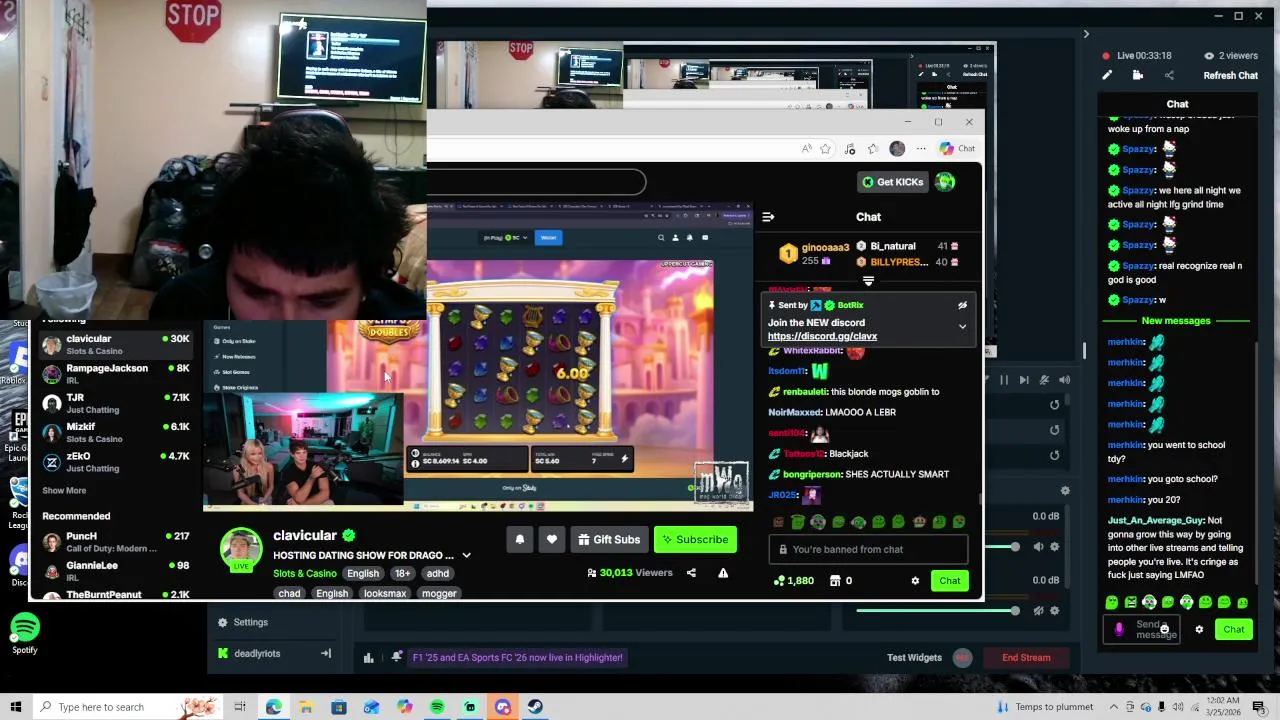Click the stats bar chart icon

pos(368,657)
